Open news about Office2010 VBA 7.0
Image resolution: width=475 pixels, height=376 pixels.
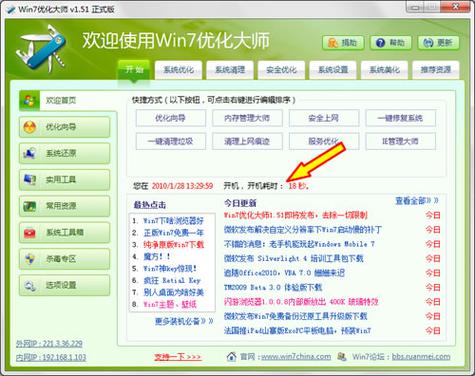(284, 273)
